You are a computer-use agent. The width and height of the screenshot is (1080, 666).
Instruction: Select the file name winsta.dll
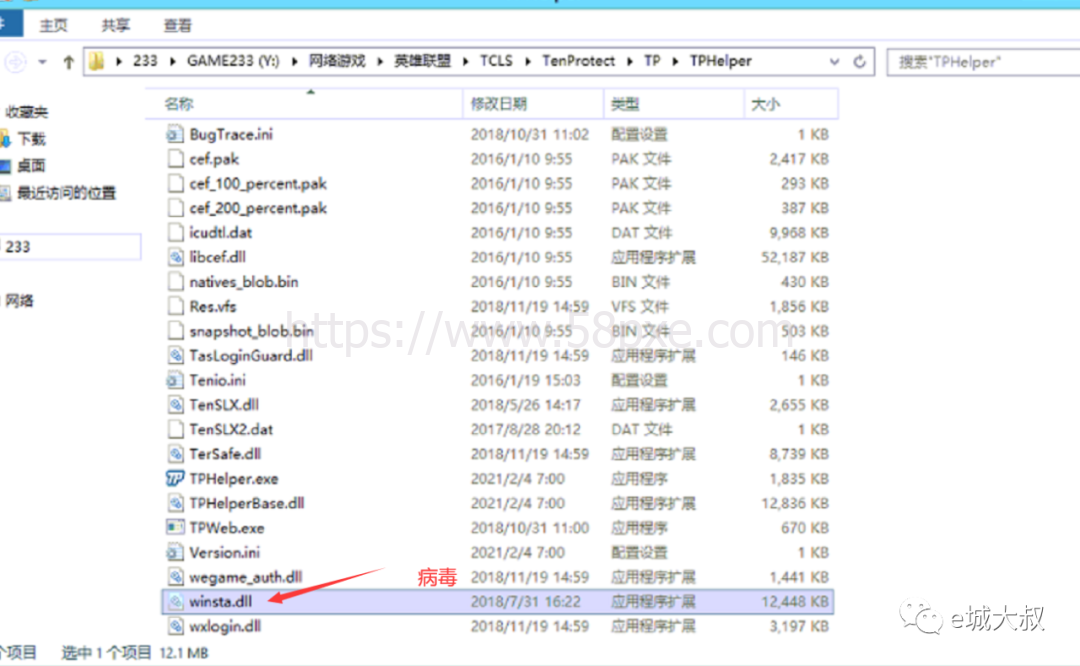click(220, 601)
